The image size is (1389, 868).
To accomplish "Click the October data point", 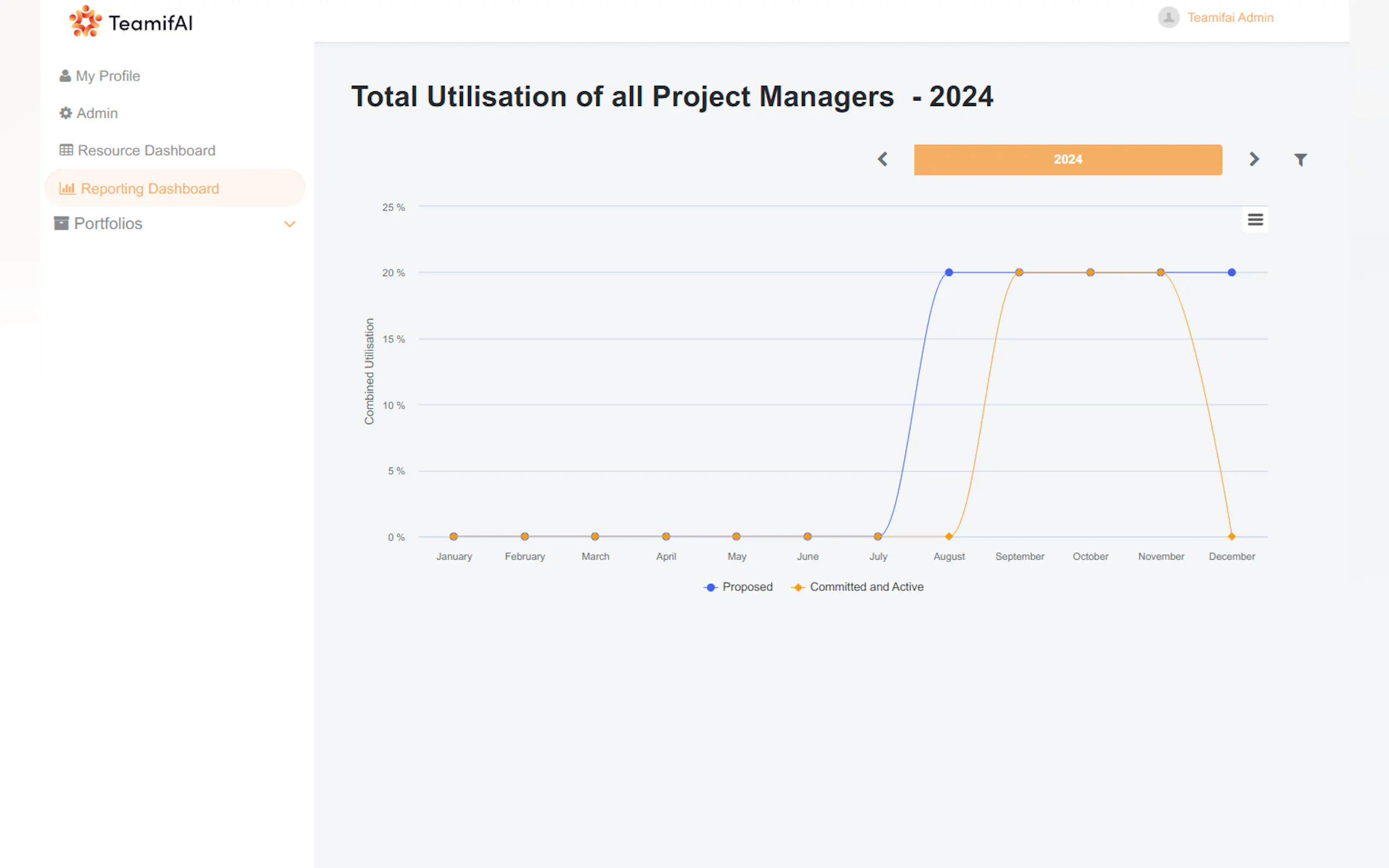I will 1090,272.
